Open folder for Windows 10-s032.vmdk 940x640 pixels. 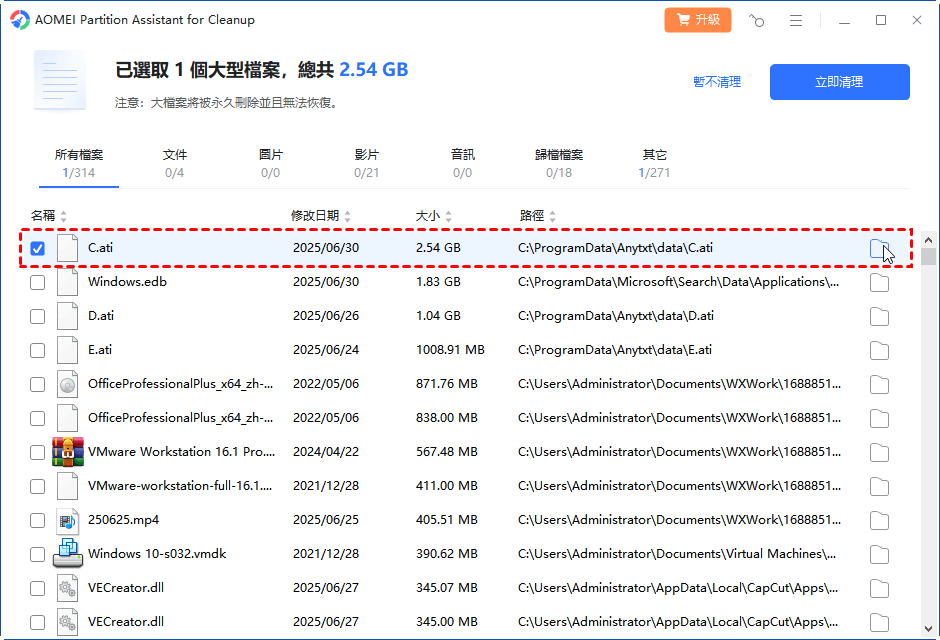(x=879, y=554)
